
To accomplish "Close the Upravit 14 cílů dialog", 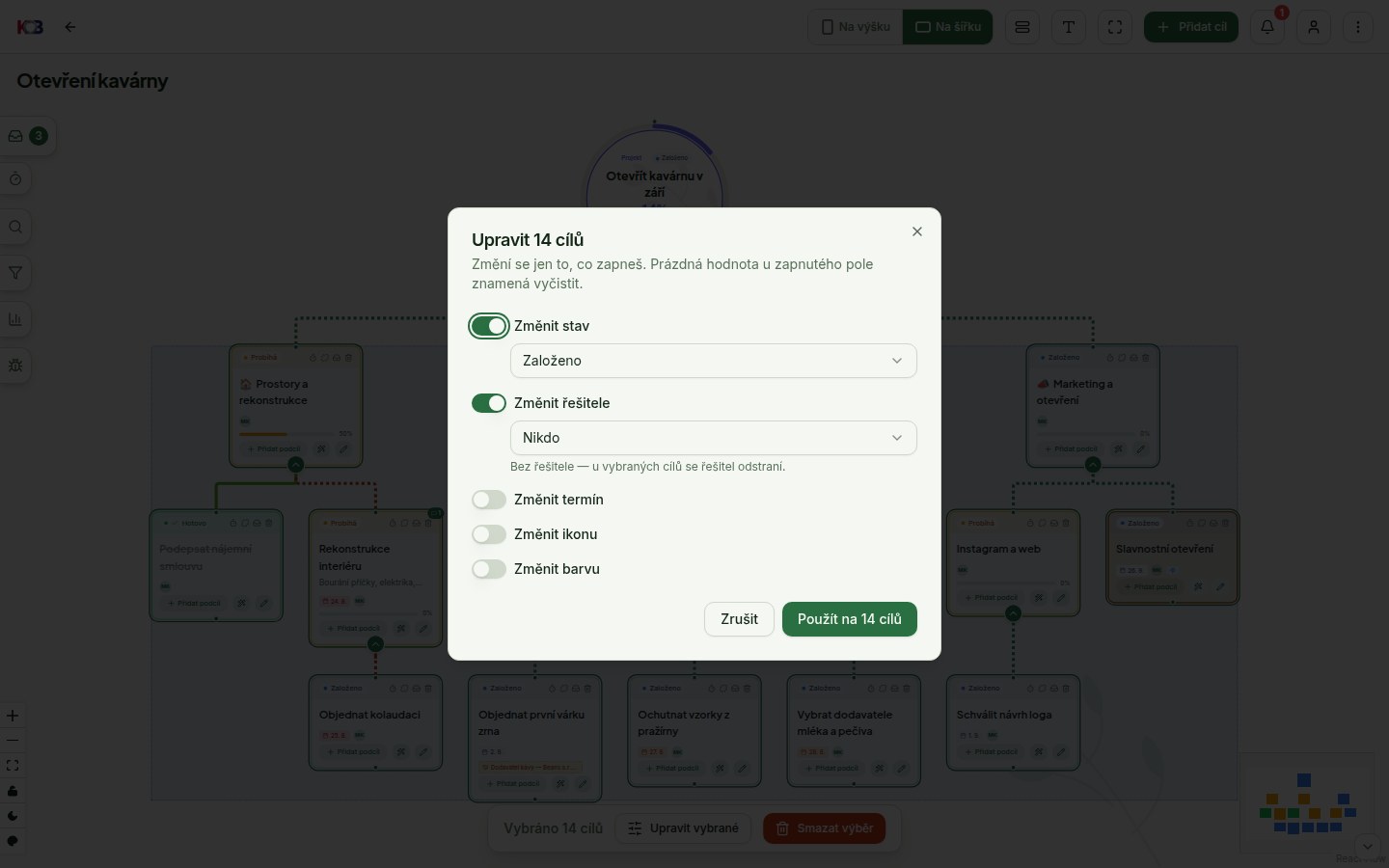I will (x=917, y=231).
